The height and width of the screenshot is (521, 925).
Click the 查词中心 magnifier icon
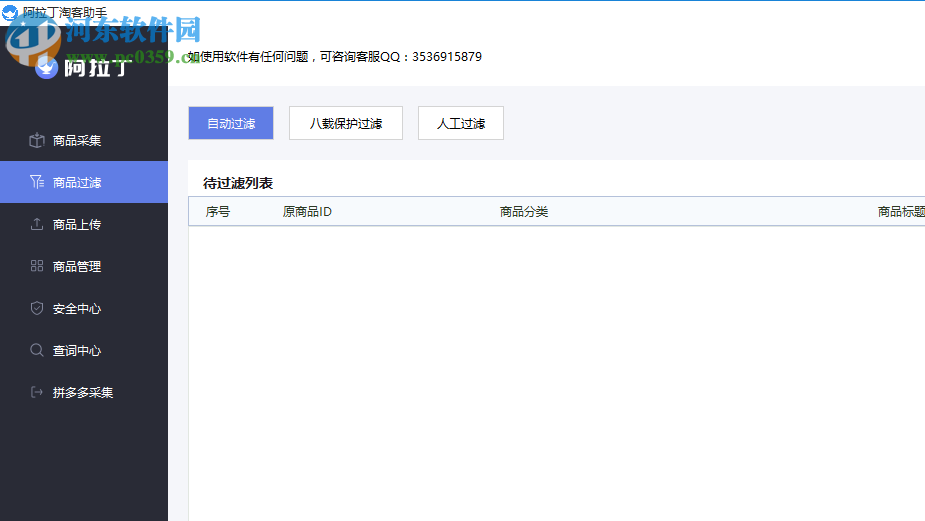[37, 350]
